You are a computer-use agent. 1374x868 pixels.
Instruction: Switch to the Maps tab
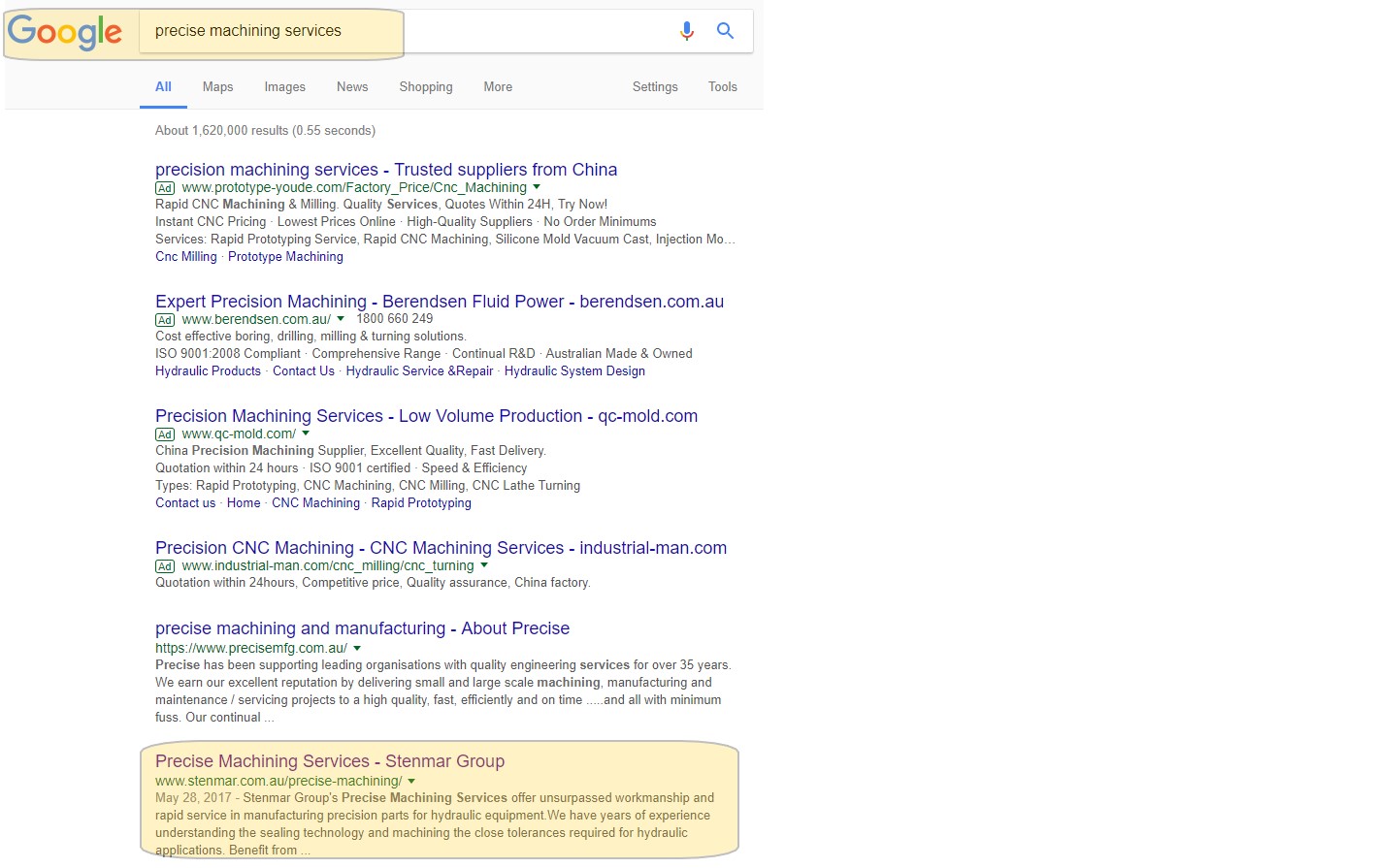[x=217, y=86]
